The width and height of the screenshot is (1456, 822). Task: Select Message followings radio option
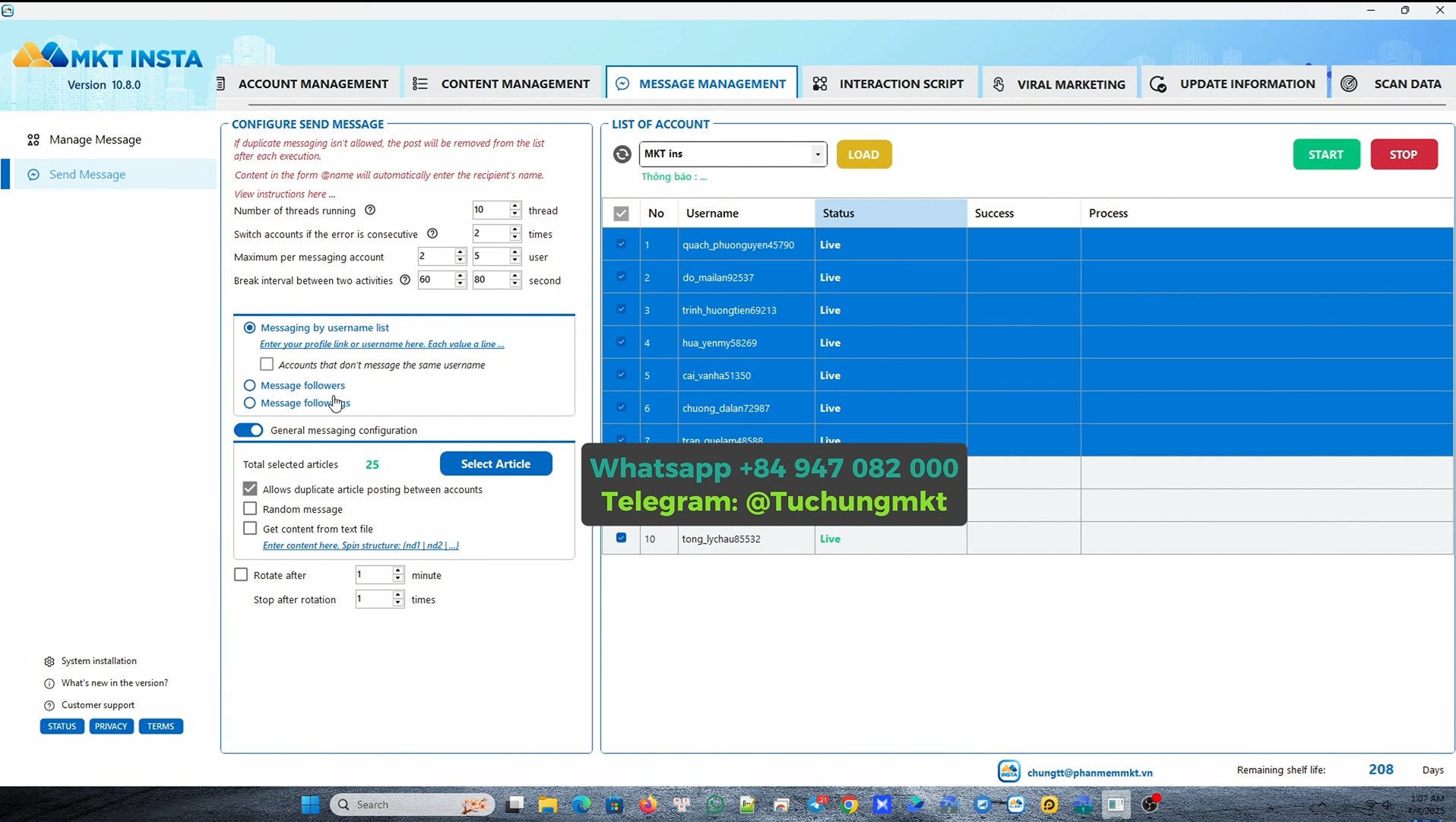[249, 403]
